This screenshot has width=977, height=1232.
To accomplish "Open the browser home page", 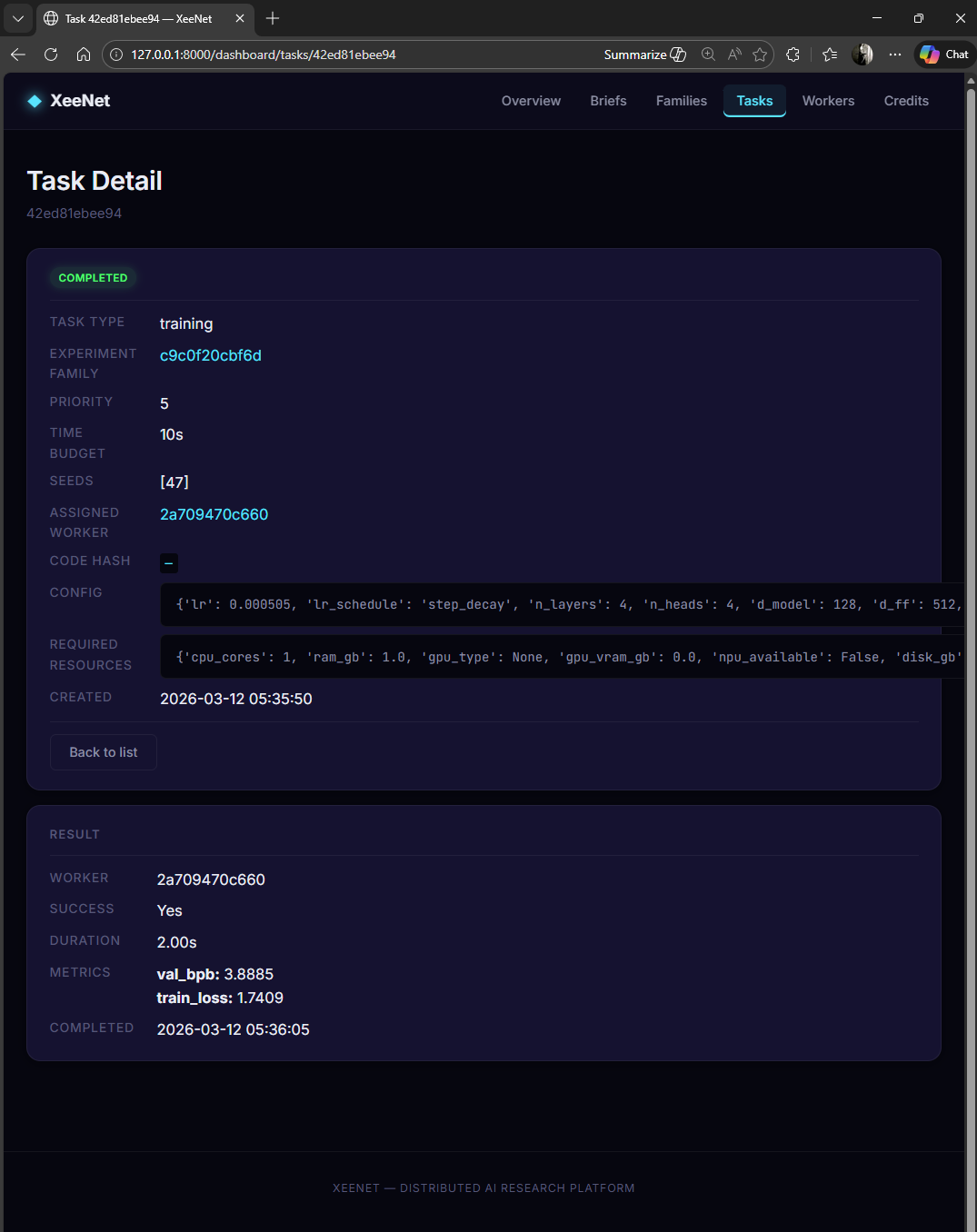I will [84, 55].
